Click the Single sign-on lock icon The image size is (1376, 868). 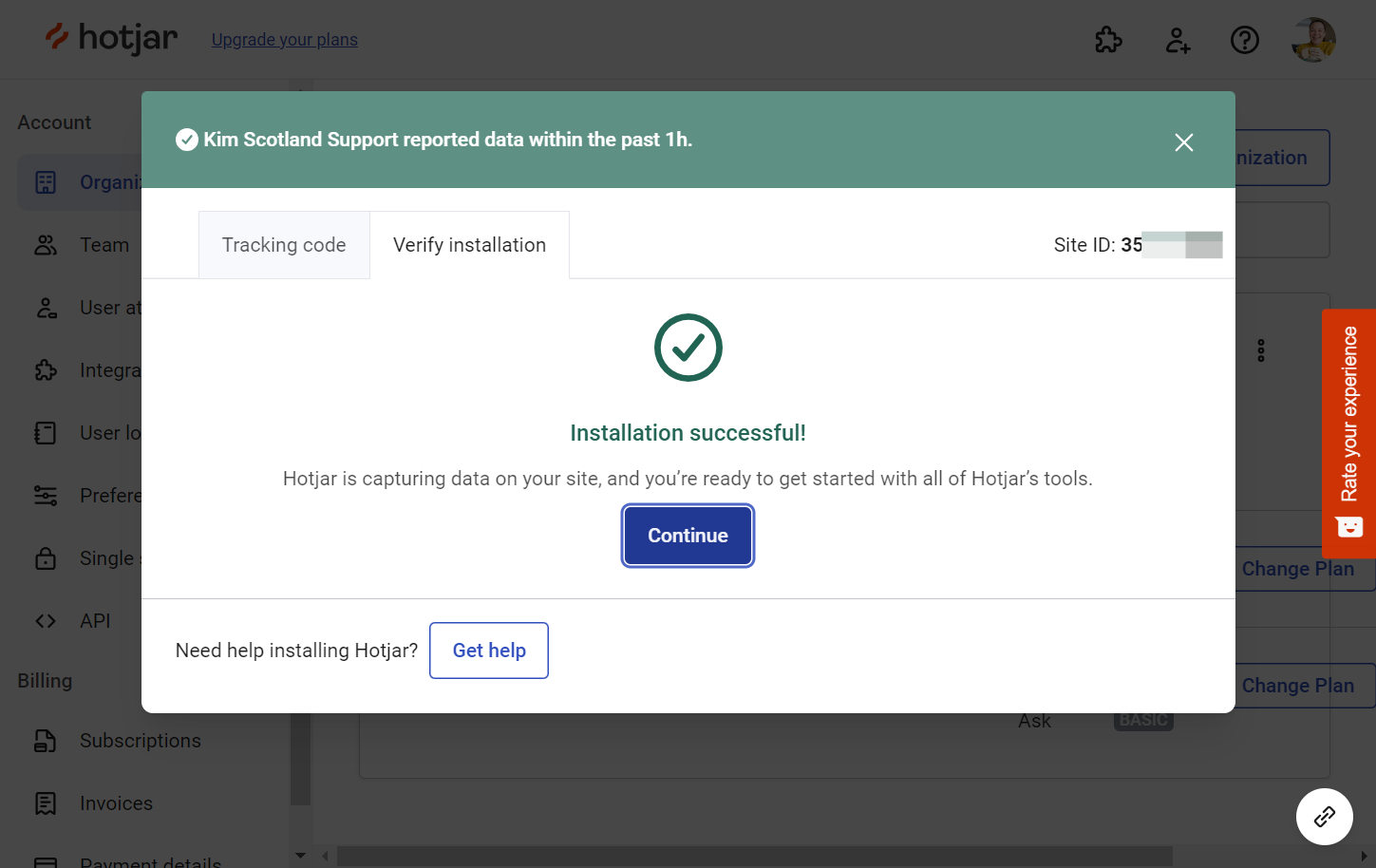pyautogui.click(x=46, y=558)
